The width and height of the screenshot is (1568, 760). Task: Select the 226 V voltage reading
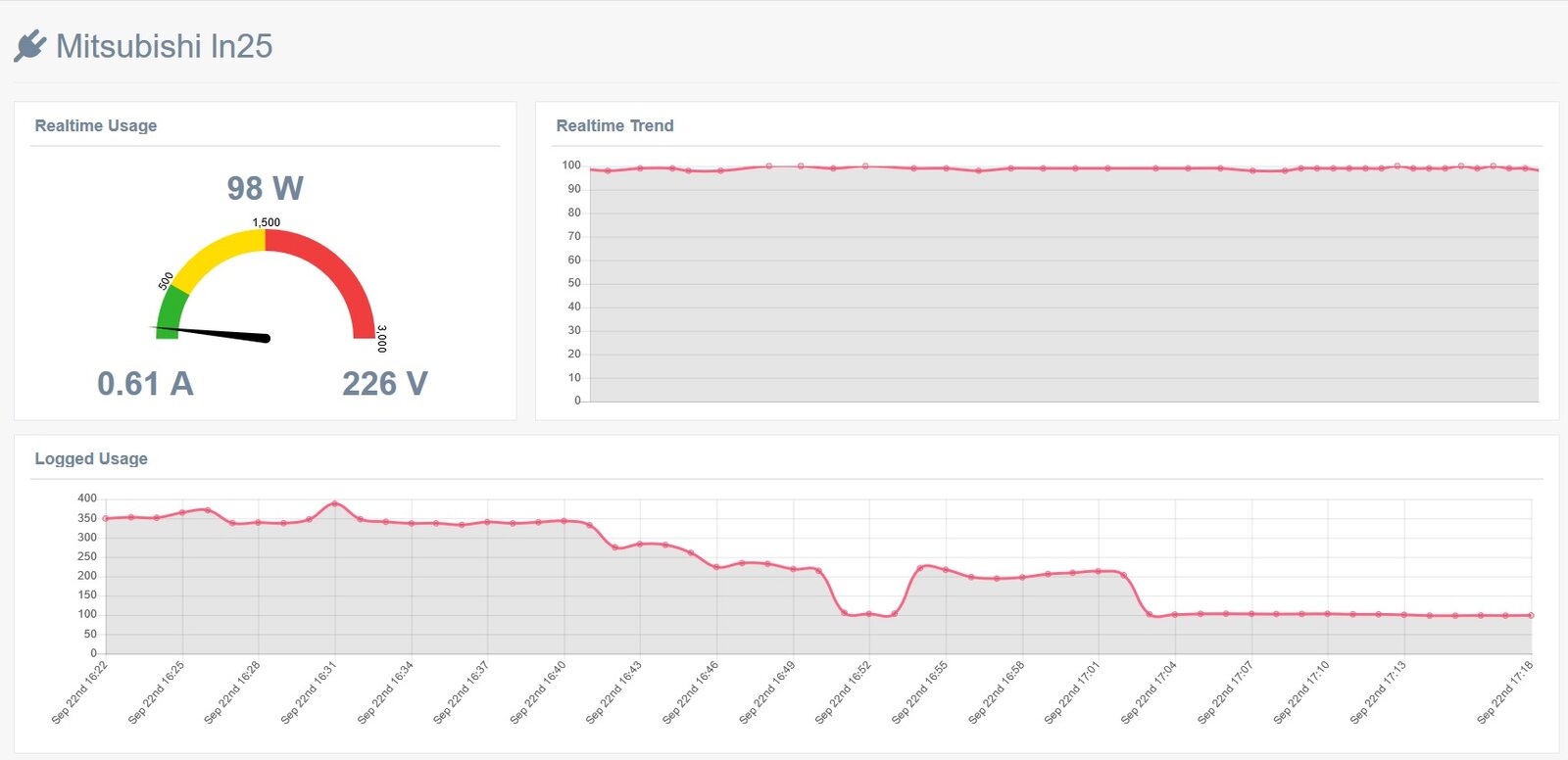[385, 384]
